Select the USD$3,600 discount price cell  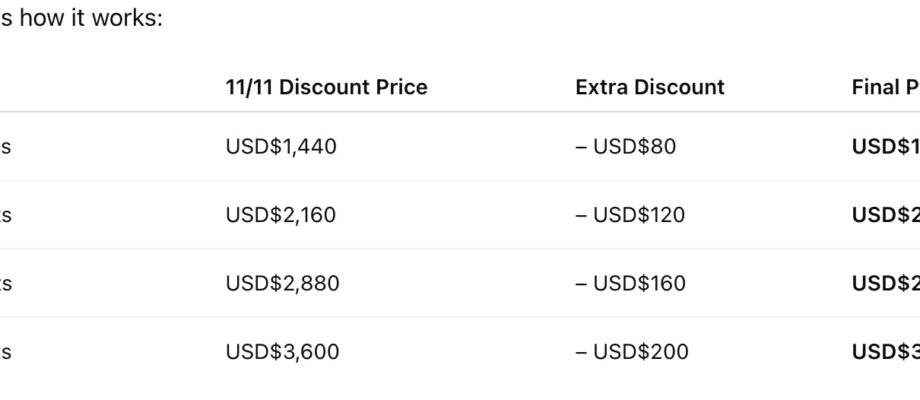[282, 352]
